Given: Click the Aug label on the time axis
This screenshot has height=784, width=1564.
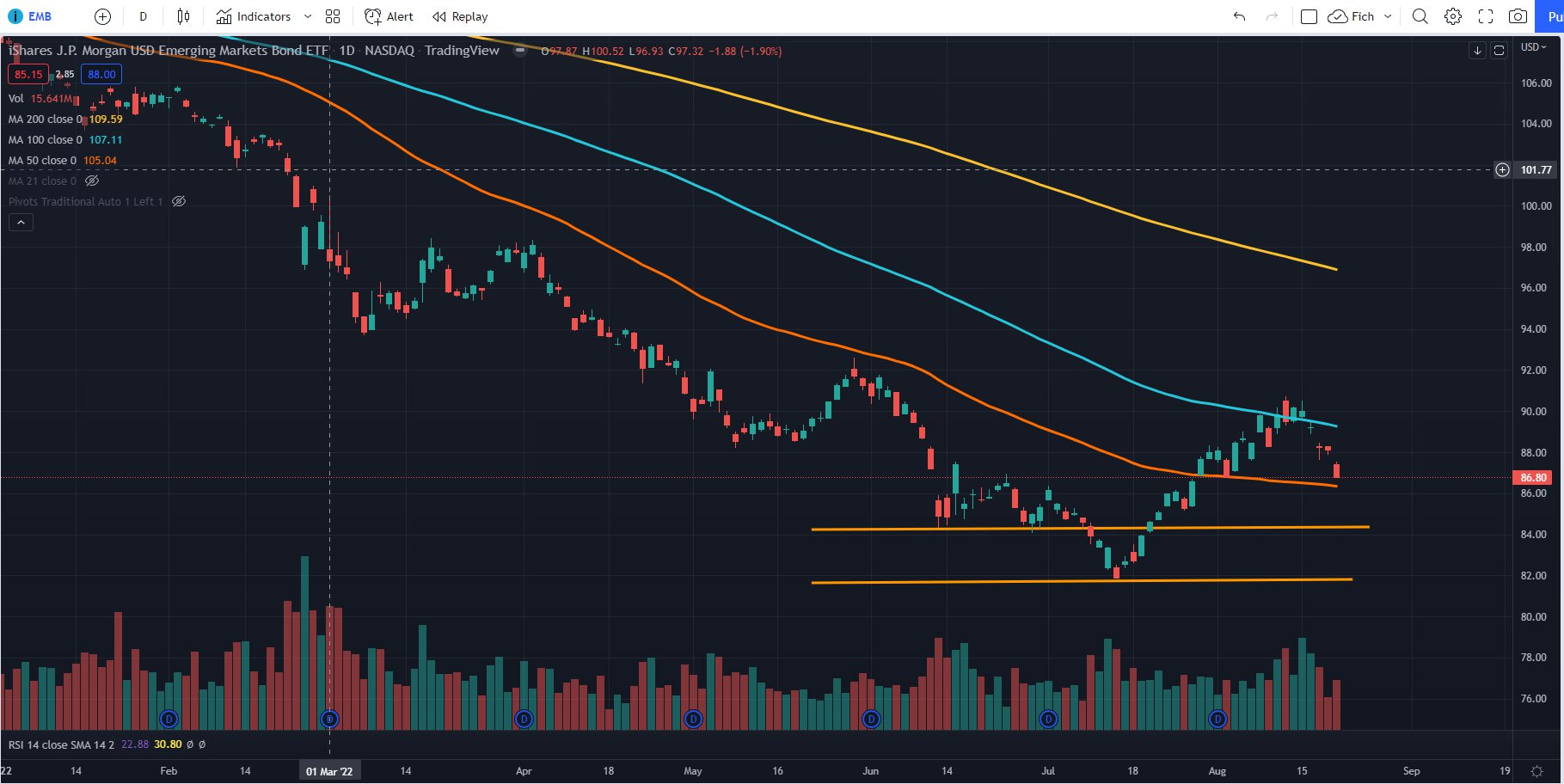Looking at the screenshot, I should [x=1217, y=771].
